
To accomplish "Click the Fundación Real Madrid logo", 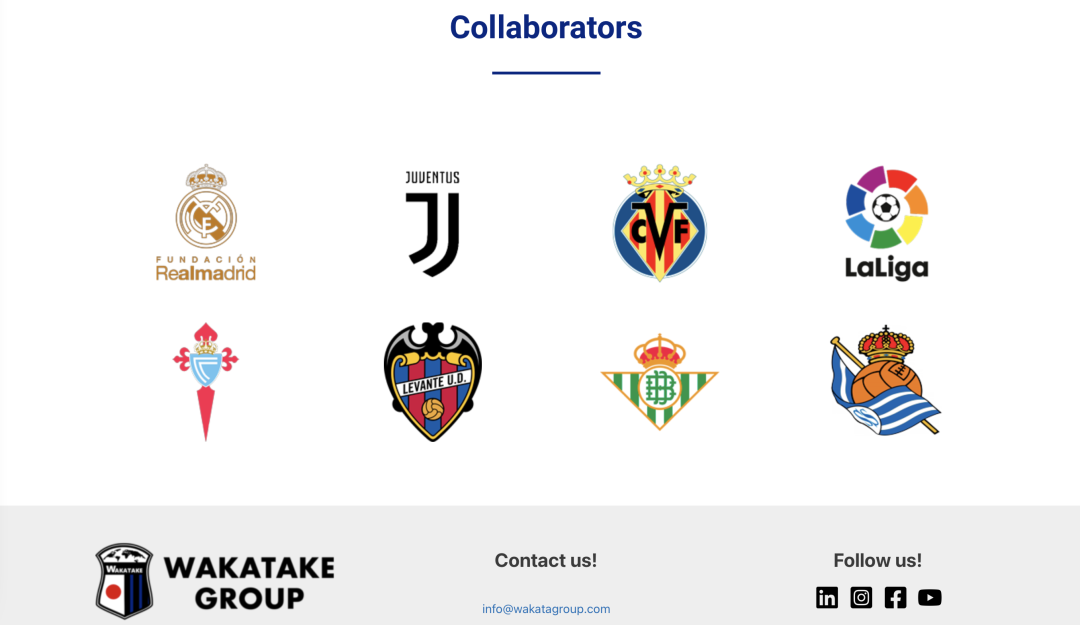I will [x=206, y=223].
